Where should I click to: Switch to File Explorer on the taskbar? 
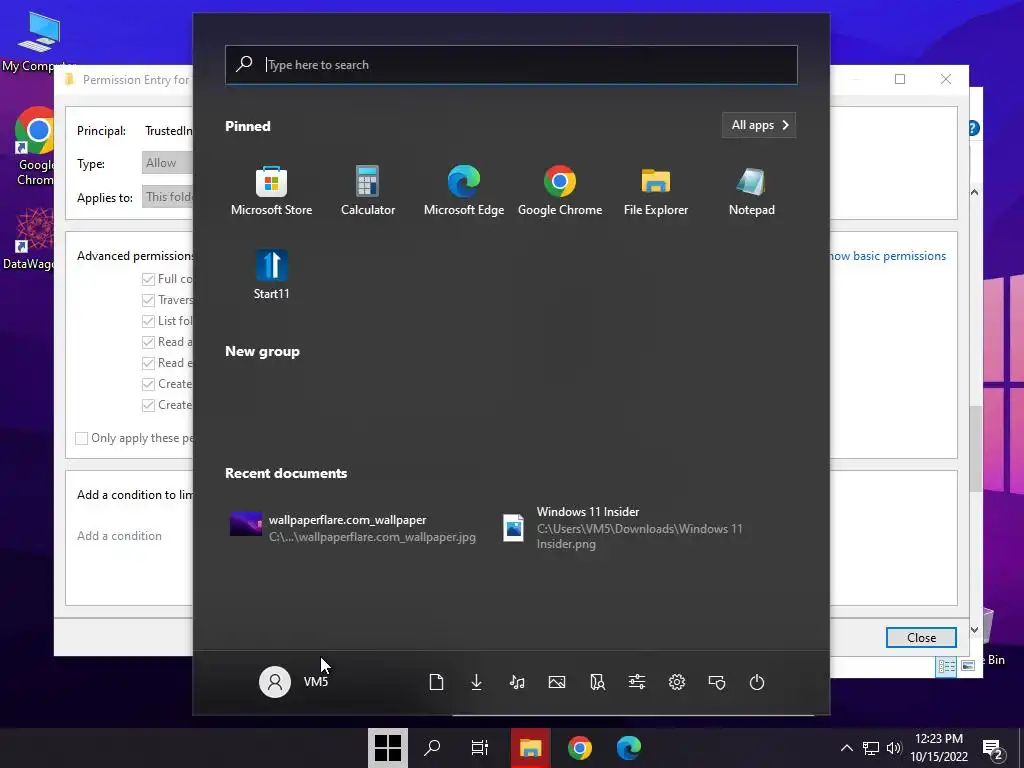[x=530, y=748]
